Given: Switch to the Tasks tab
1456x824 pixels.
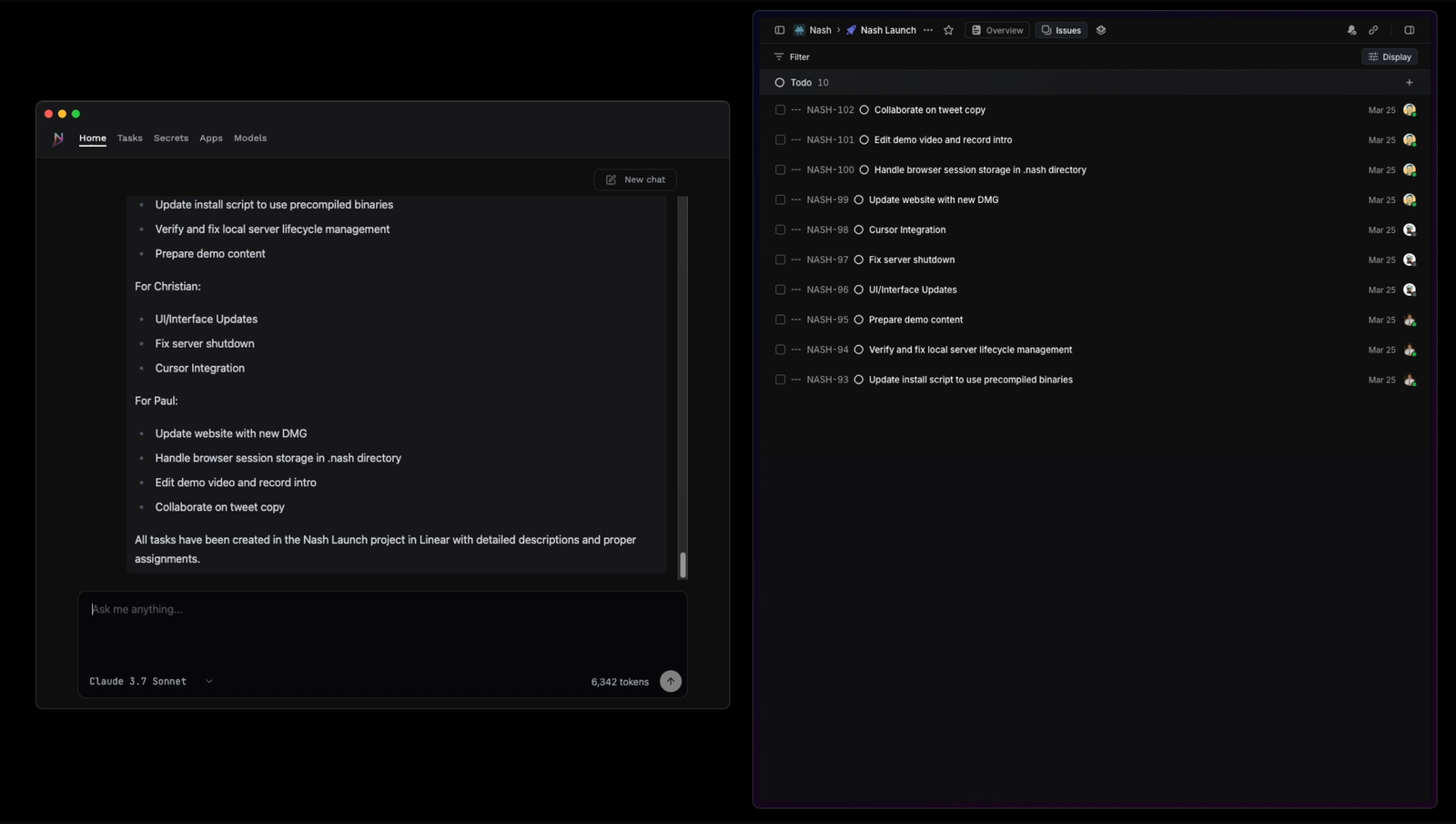Looking at the screenshot, I should coord(129,138).
